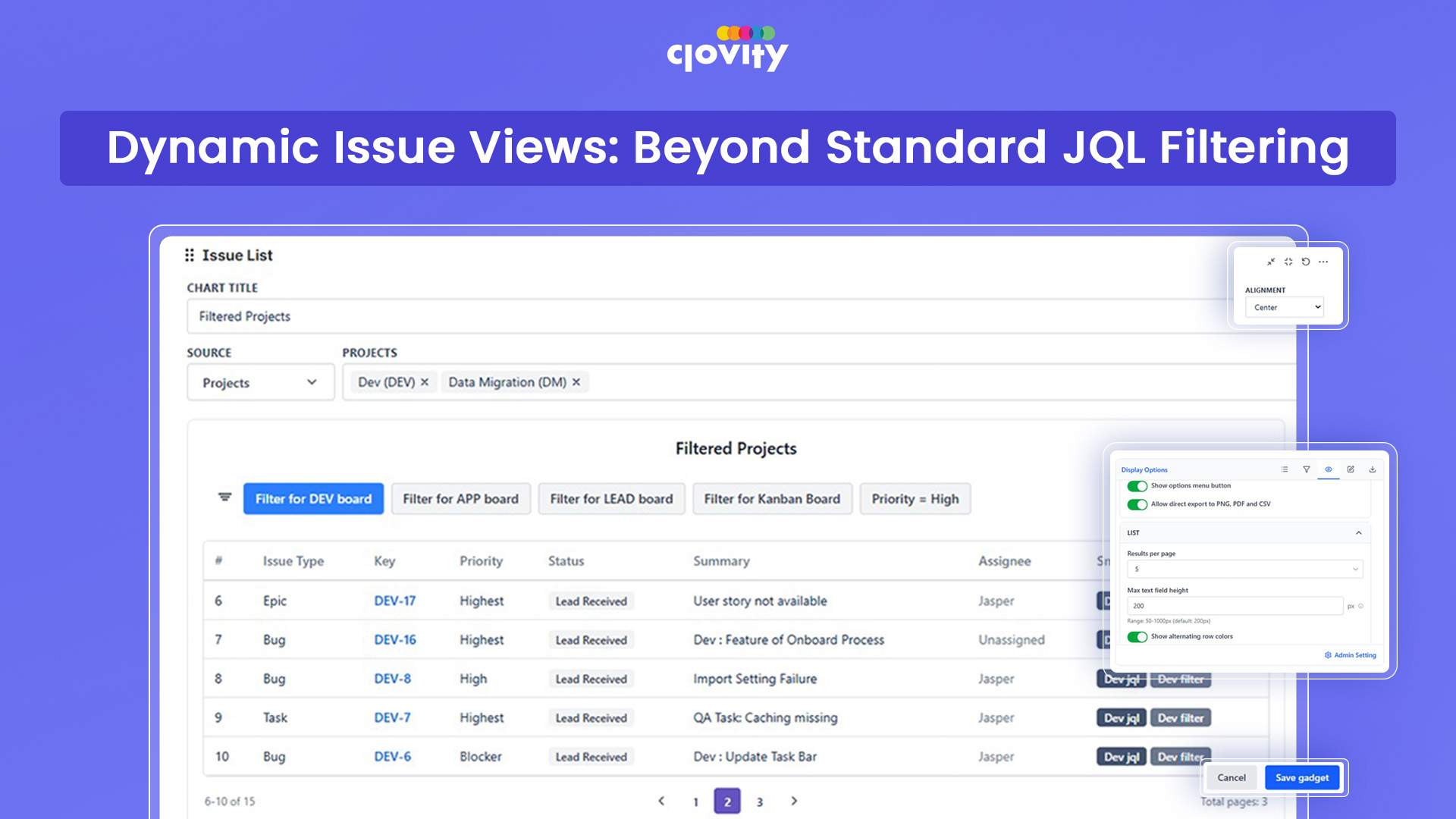Go to page 1
The image size is (1456, 819).
(695, 802)
